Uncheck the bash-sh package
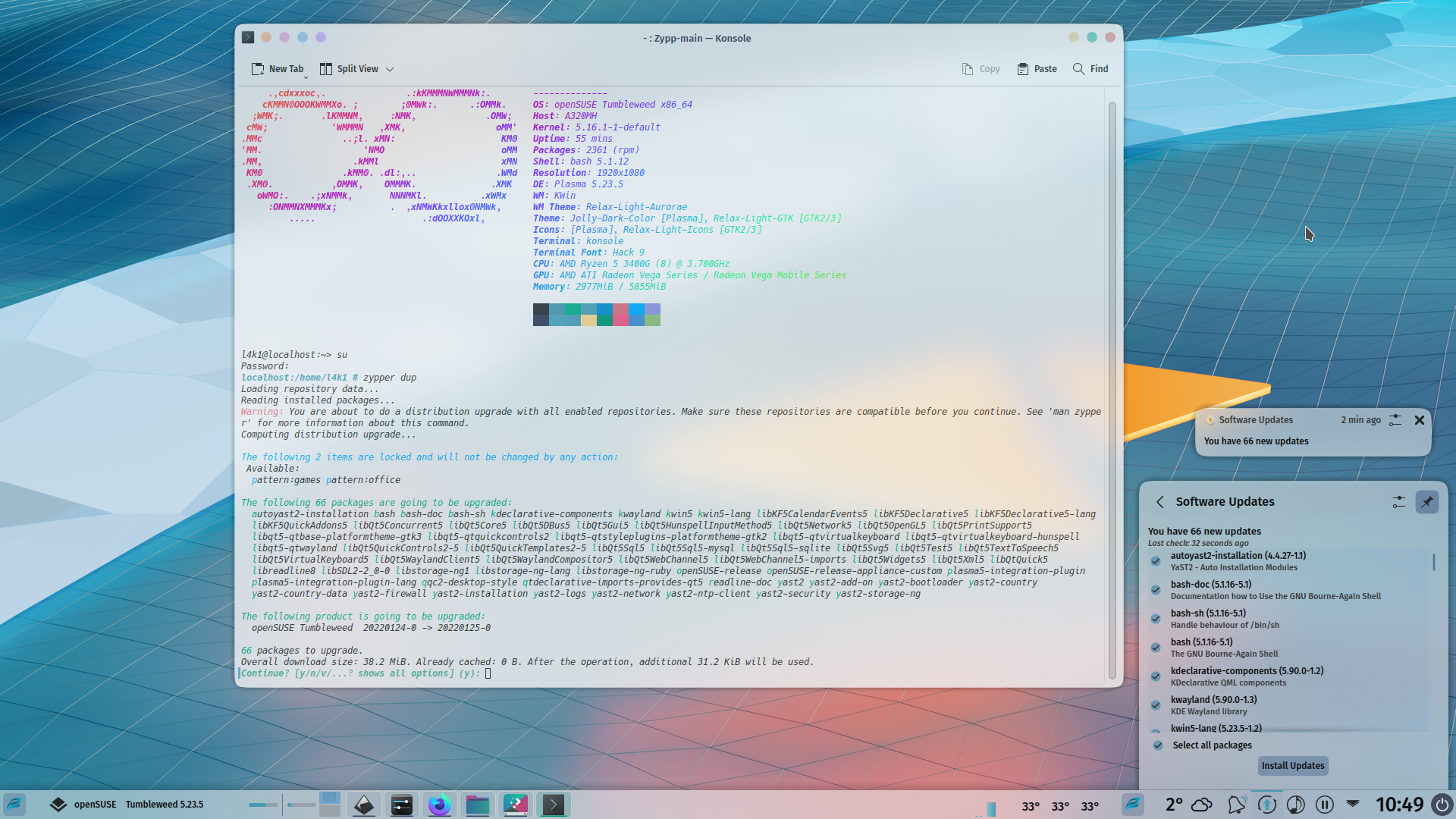This screenshot has height=819, width=1456. 1156,619
